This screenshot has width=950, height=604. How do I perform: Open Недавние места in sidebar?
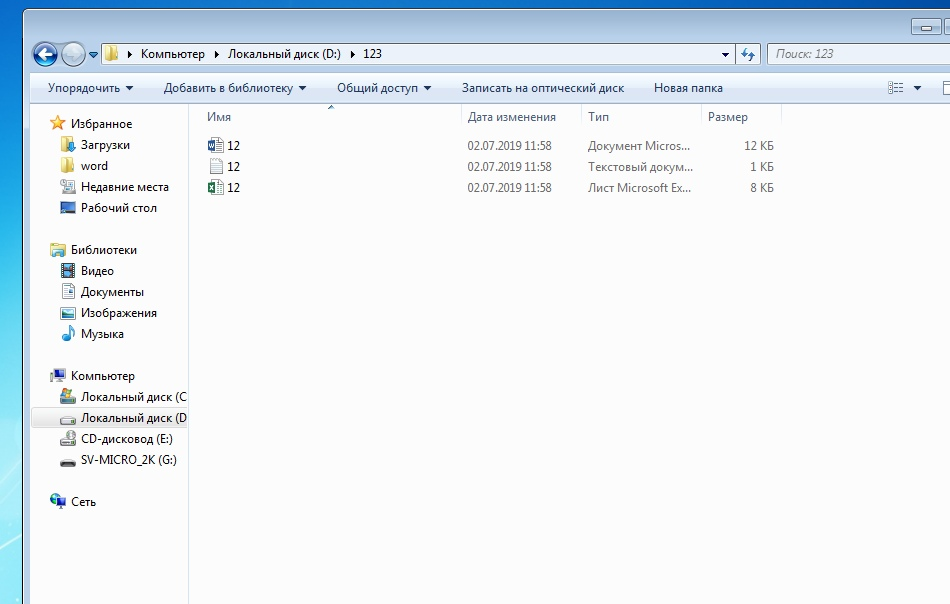tap(125, 187)
